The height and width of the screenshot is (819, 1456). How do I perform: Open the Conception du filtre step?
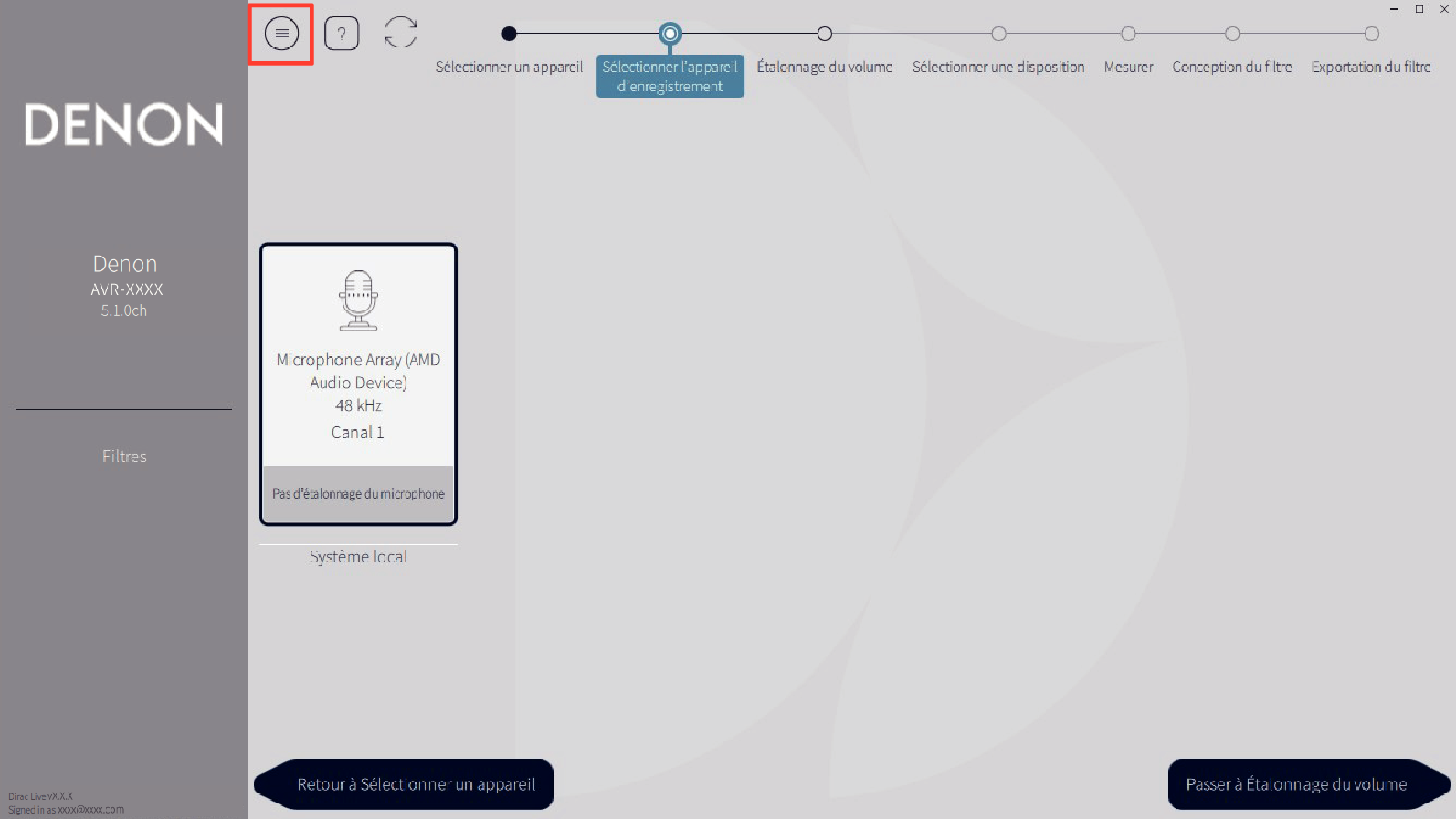(x=1232, y=34)
